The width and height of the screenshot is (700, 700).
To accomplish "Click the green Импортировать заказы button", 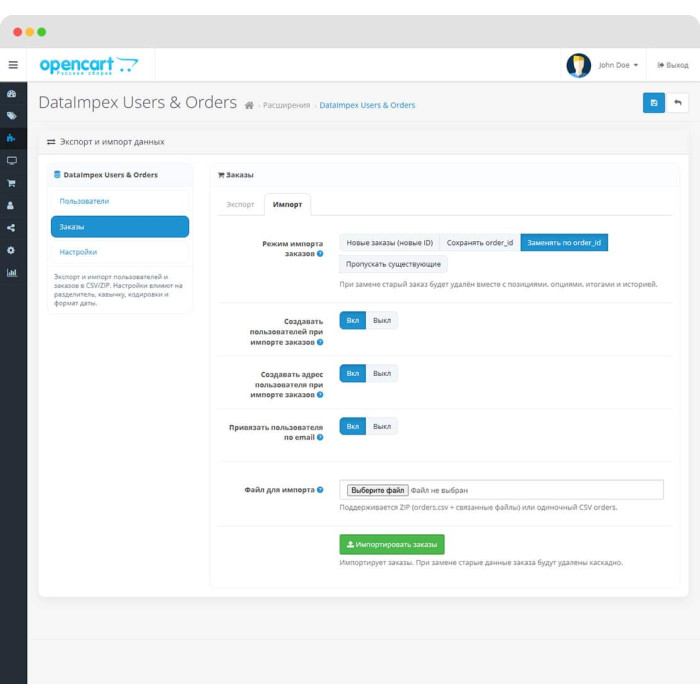I will [392, 545].
